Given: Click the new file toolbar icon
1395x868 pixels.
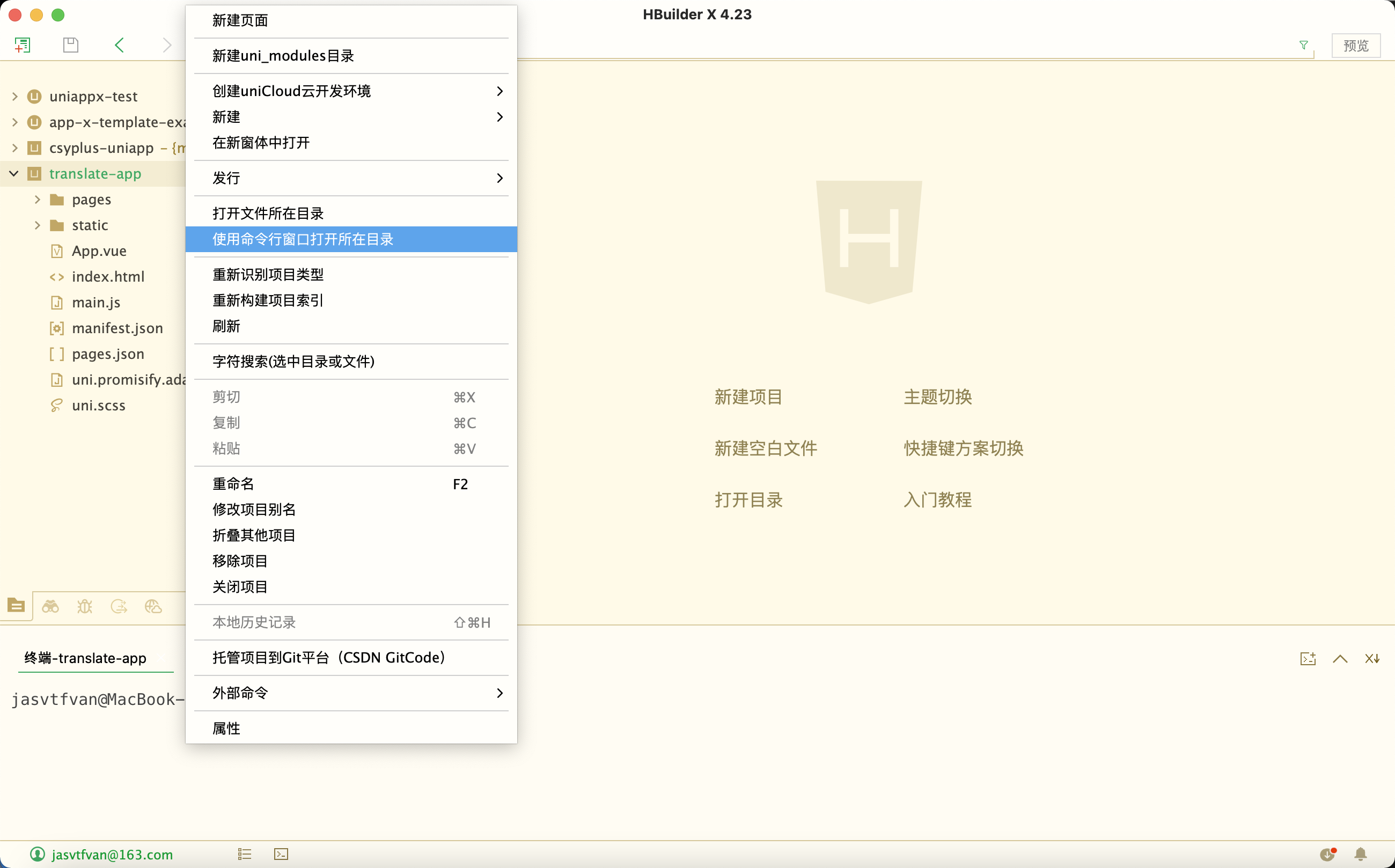Looking at the screenshot, I should (x=23, y=45).
